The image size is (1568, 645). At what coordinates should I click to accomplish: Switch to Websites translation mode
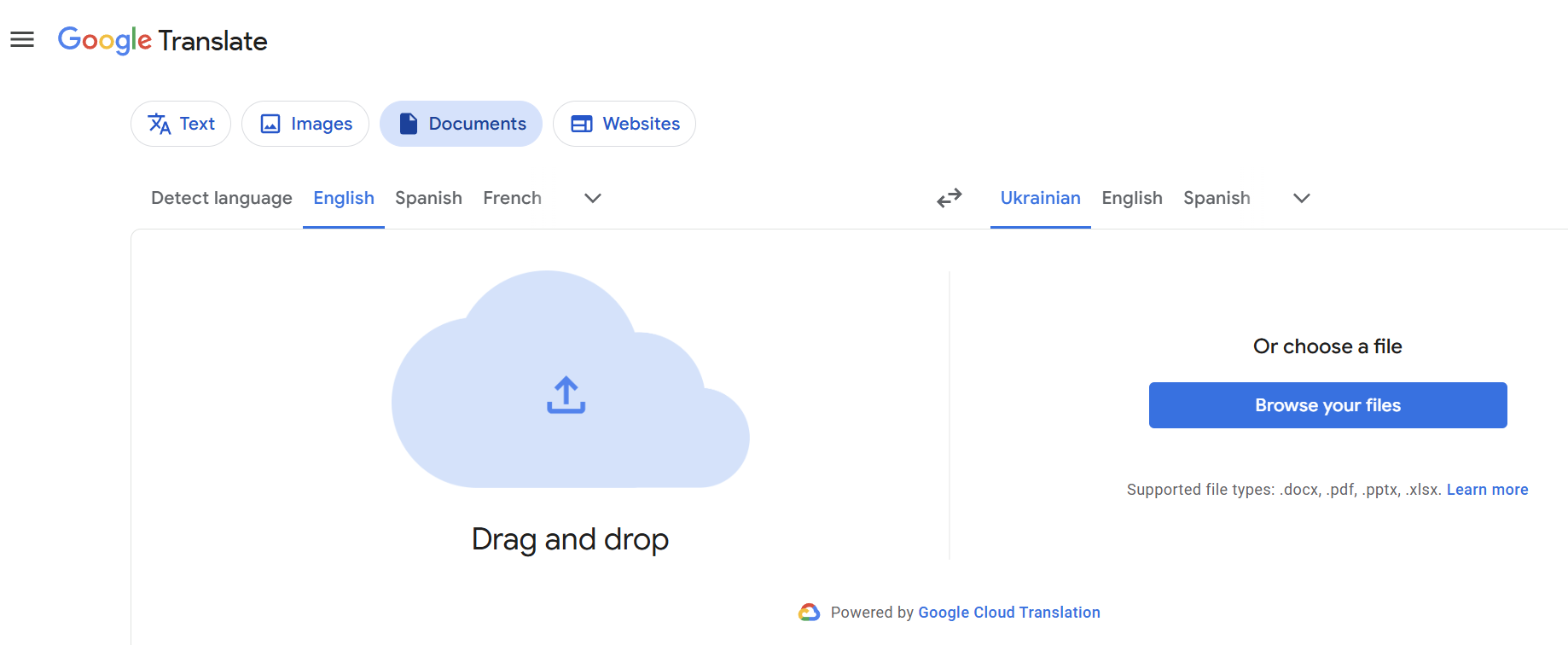624,124
